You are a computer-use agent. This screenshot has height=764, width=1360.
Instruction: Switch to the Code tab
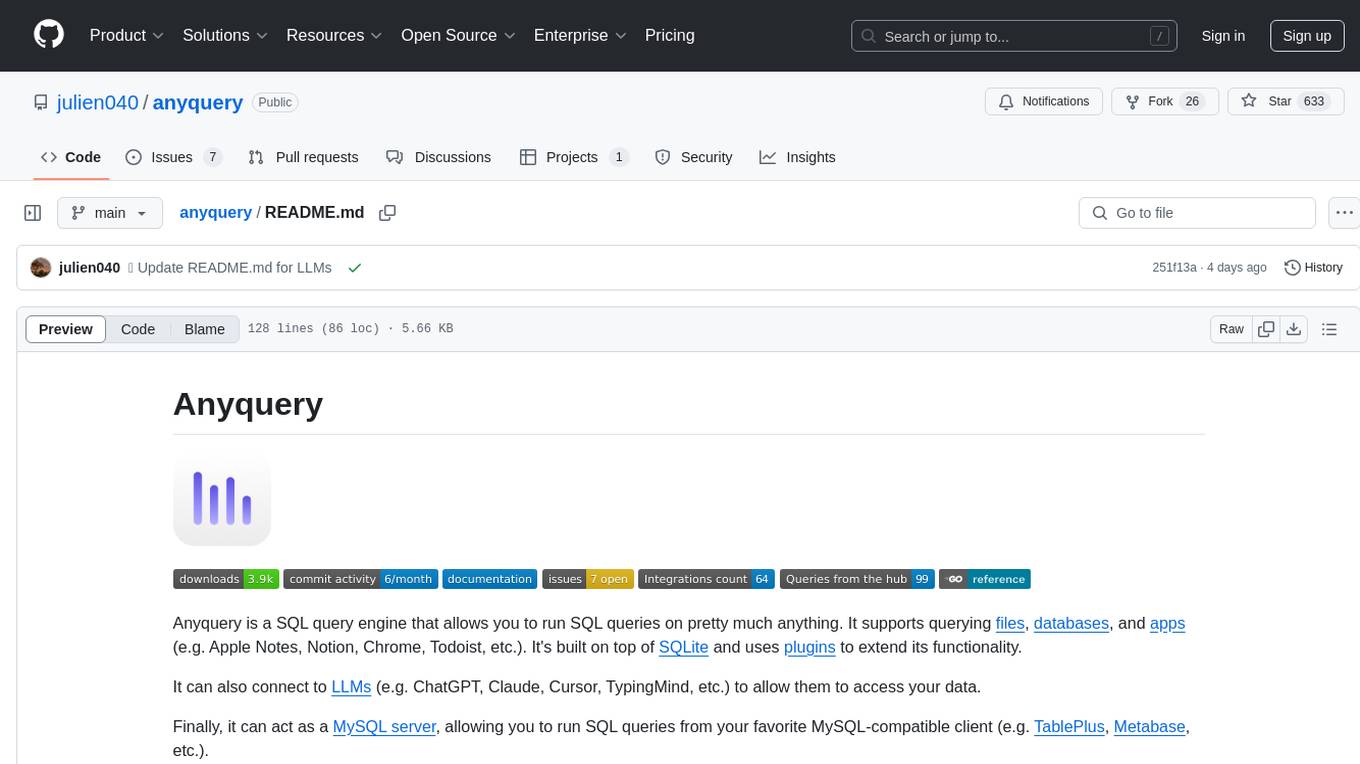tap(70, 157)
